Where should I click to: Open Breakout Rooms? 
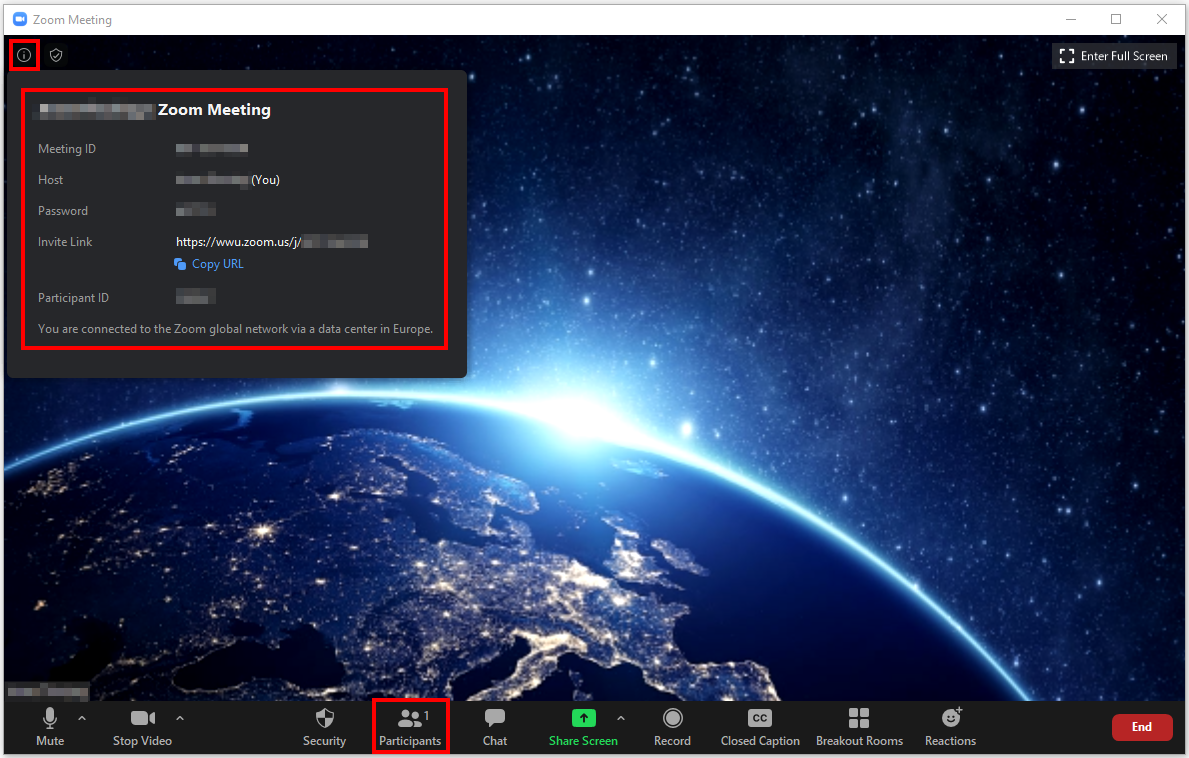click(x=859, y=727)
